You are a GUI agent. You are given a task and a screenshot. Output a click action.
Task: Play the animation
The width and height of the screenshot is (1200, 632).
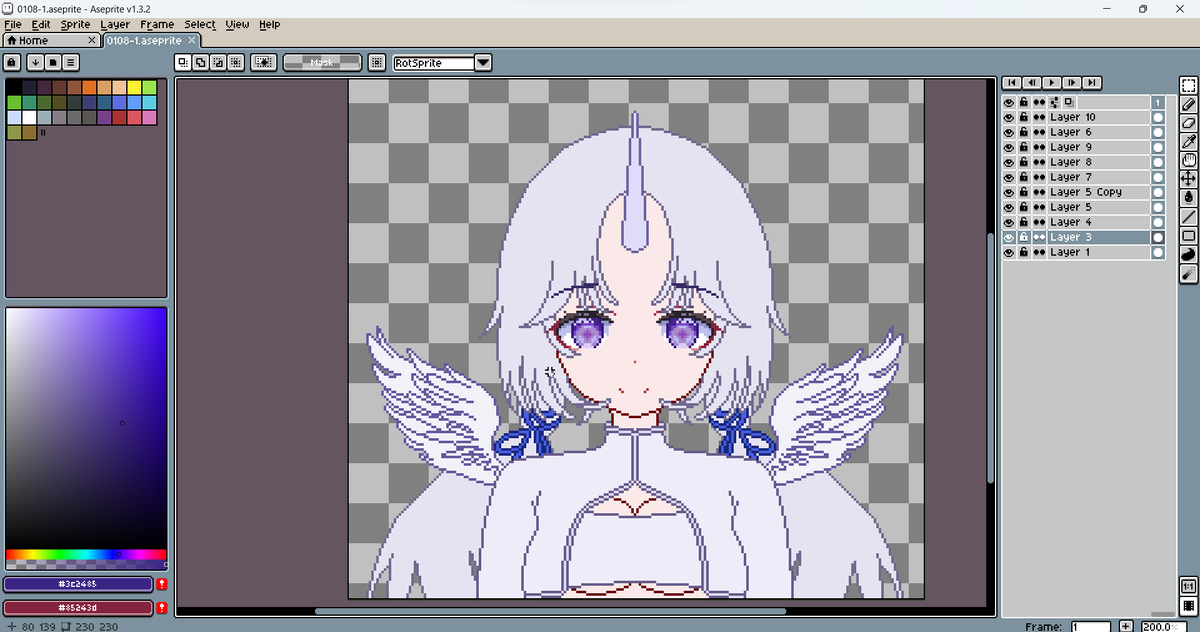(x=1052, y=82)
